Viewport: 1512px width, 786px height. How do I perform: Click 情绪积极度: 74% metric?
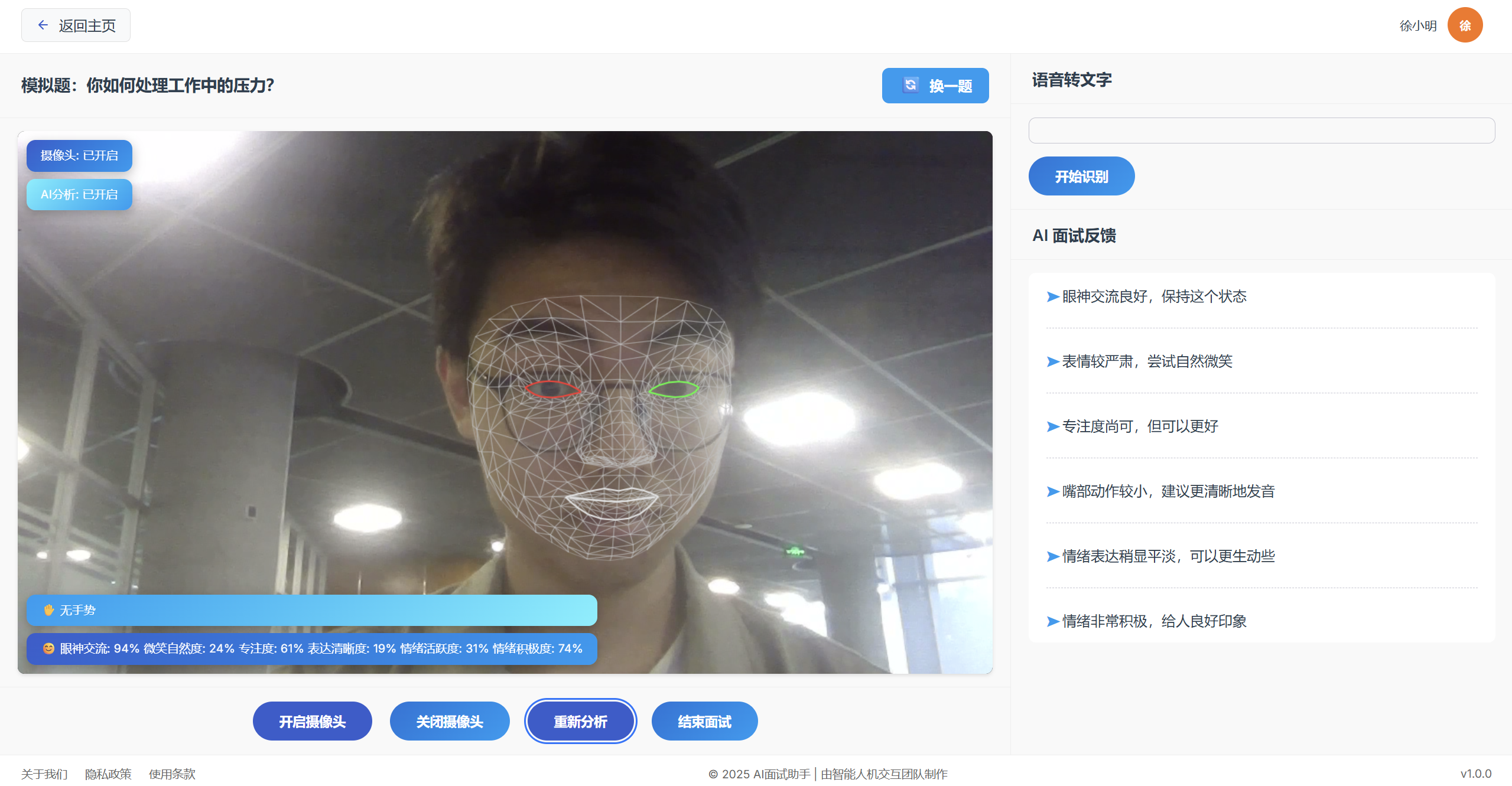[x=537, y=648]
